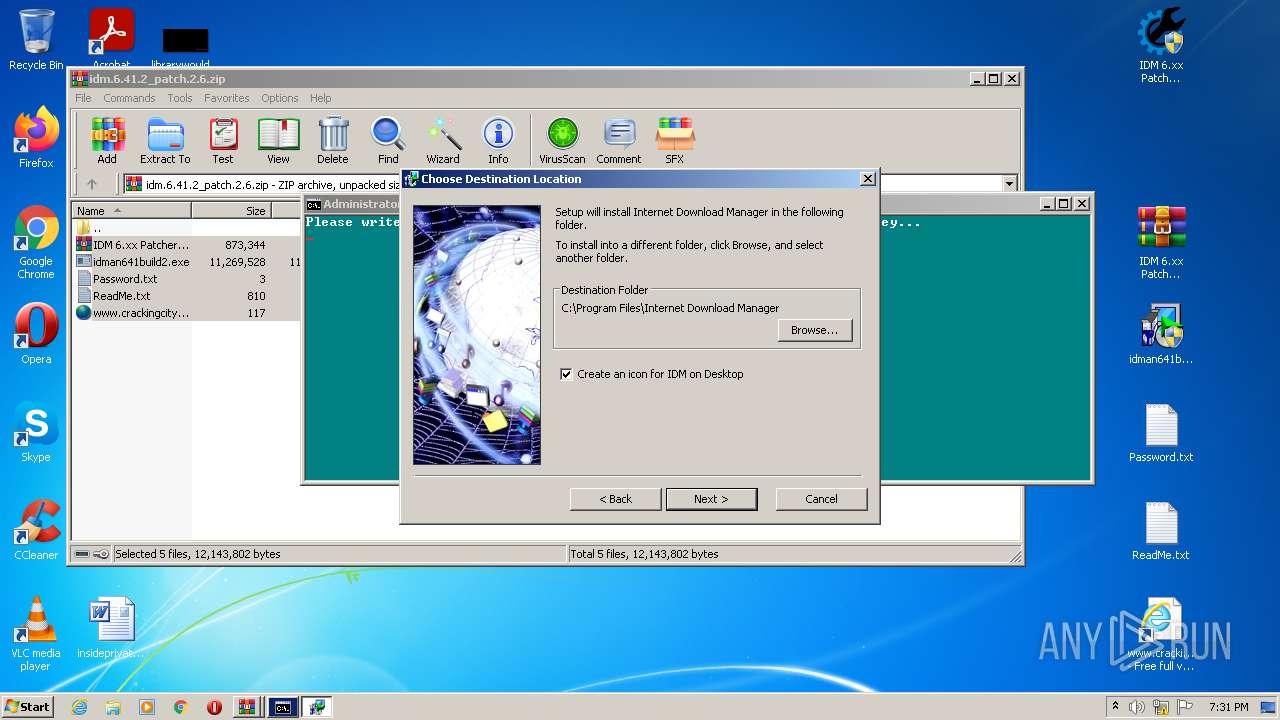This screenshot has width=1280, height=720.
Task: Open the File menu in WinRAR
Action: point(83,98)
